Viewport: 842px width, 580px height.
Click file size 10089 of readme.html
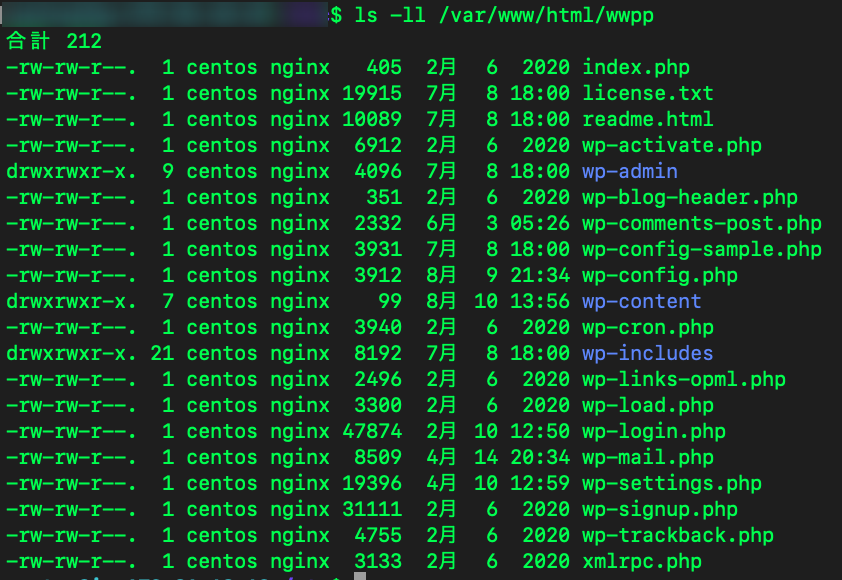[372, 120]
